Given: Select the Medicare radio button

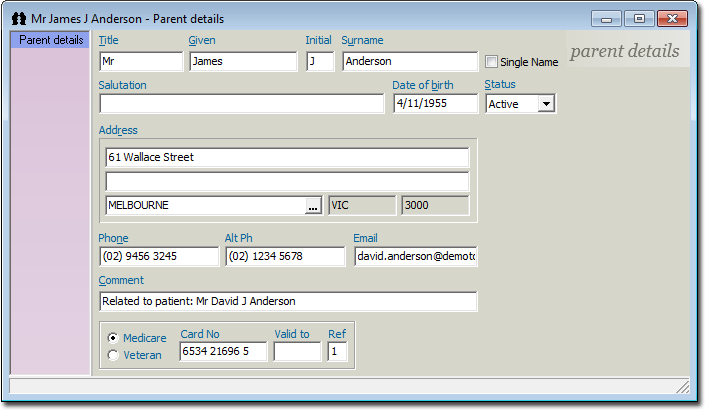Looking at the screenshot, I should click(x=113, y=338).
